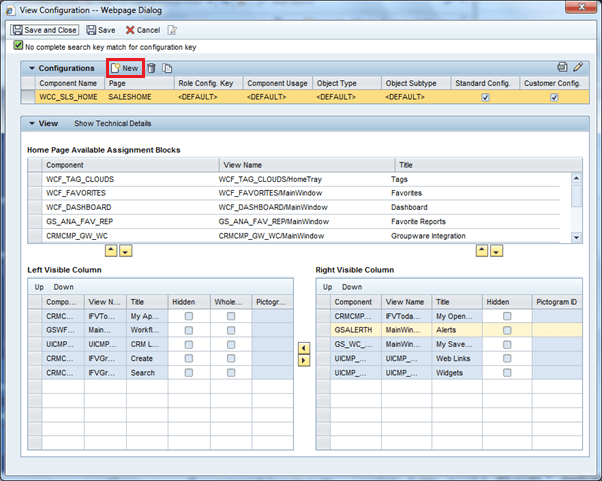Collapse the Configurations section
Image resolution: width=602 pixels, height=481 pixels.
point(31,67)
